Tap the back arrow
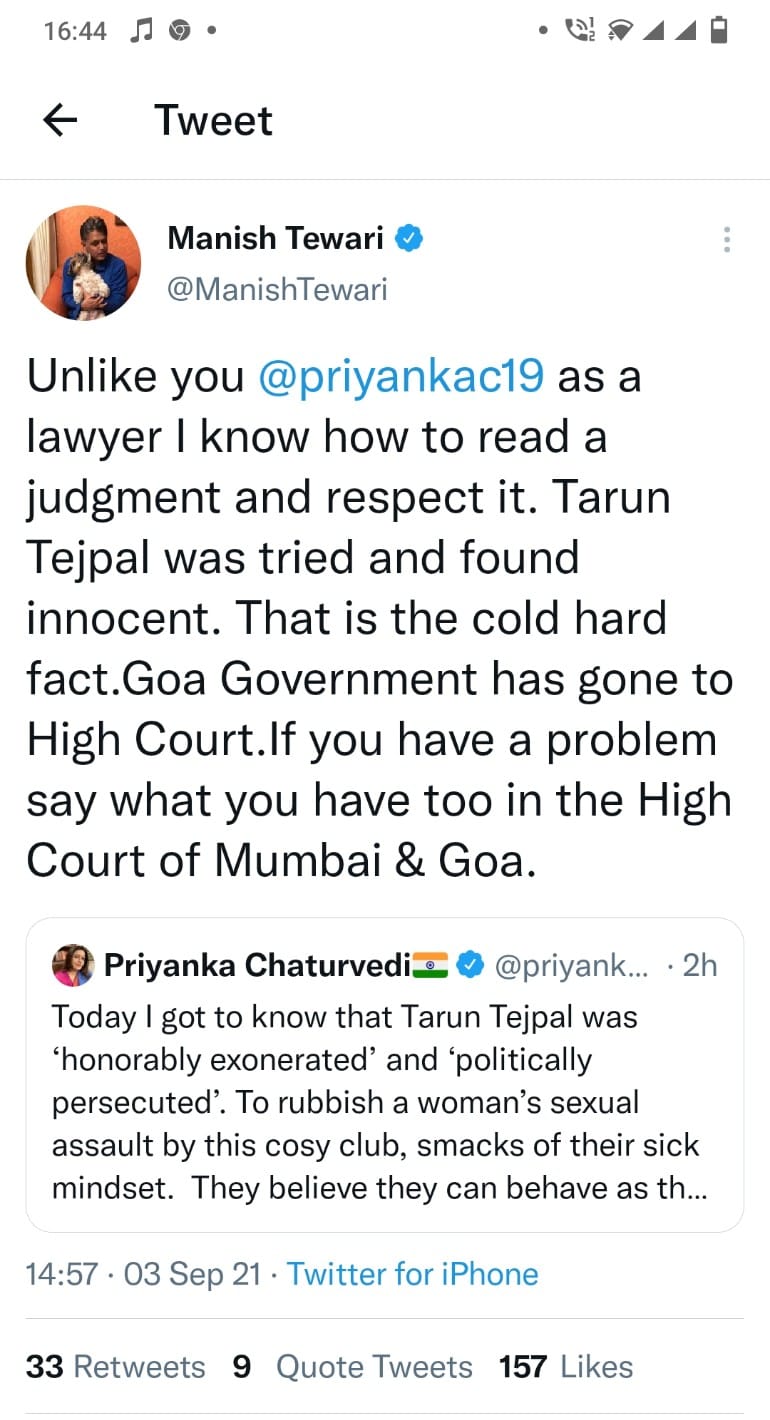The image size is (770, 1420). tap(60, 121)
